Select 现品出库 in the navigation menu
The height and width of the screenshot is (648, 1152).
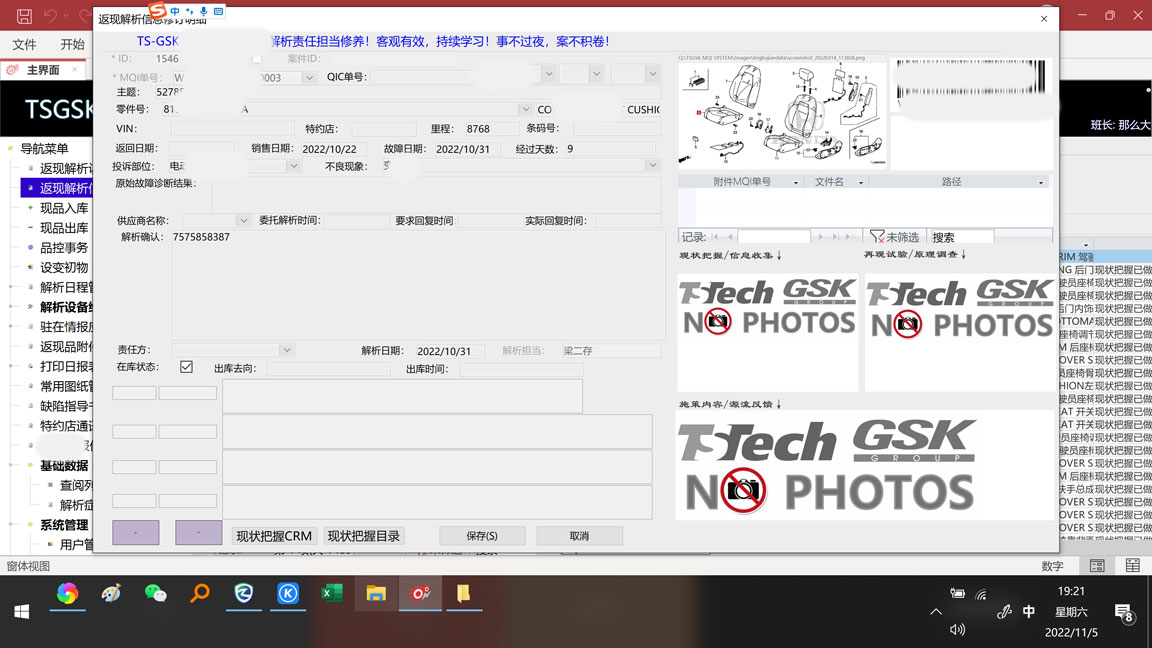[64, 228]
